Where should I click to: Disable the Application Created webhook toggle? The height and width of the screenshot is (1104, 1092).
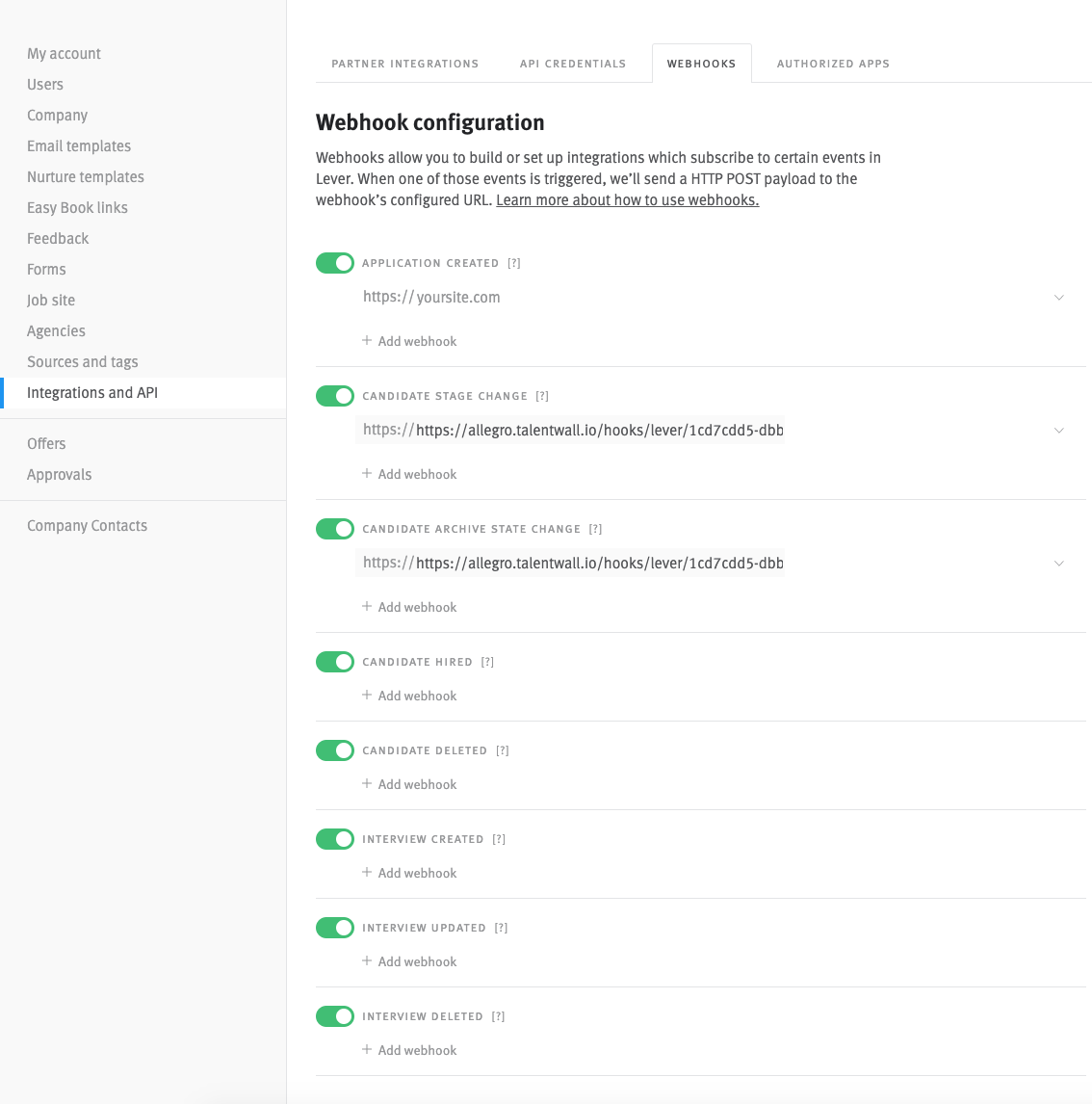pyautogui.click(x=335, y=263)
